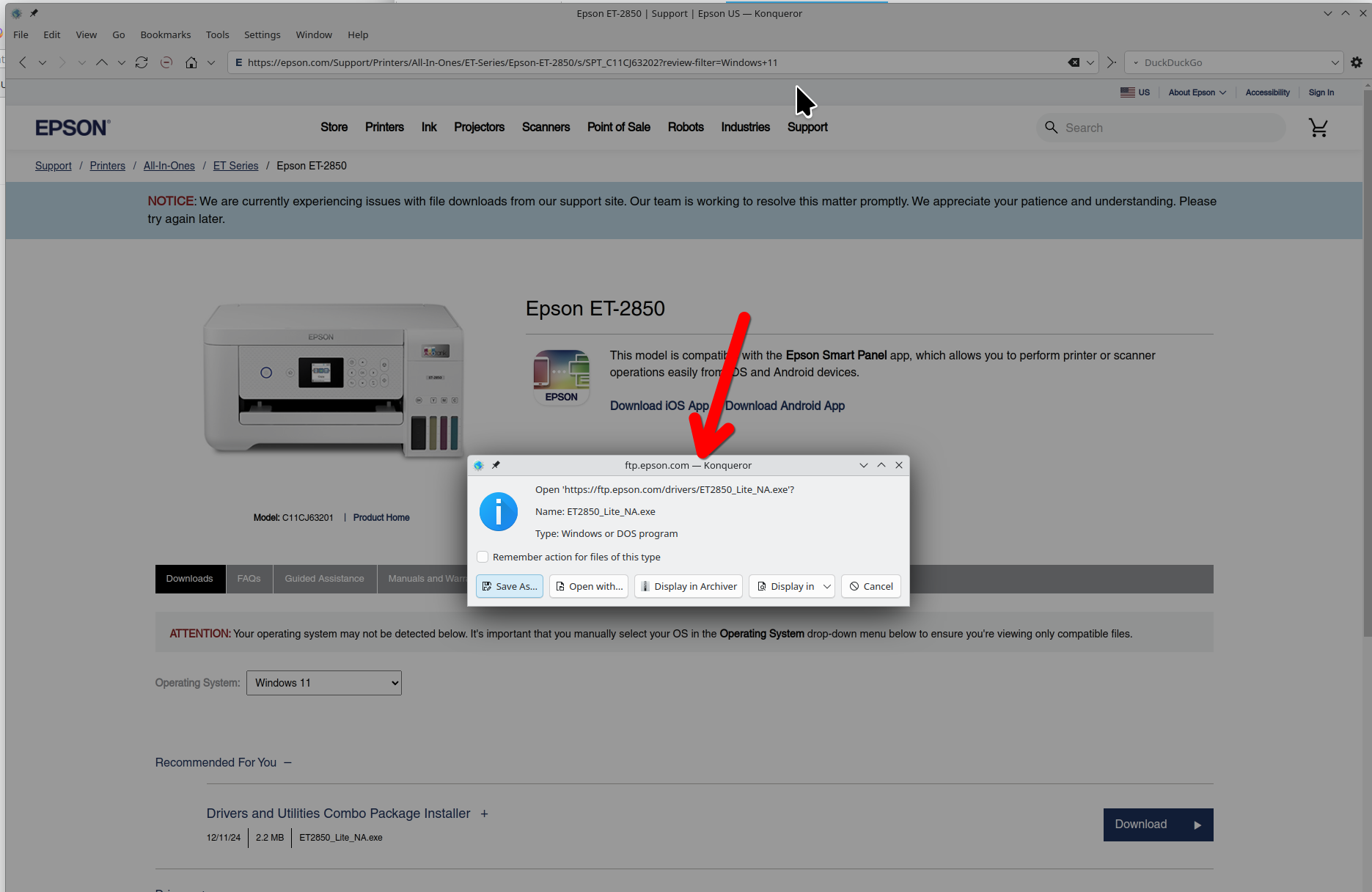Switch to the Downloads tab

coord(190,579)
